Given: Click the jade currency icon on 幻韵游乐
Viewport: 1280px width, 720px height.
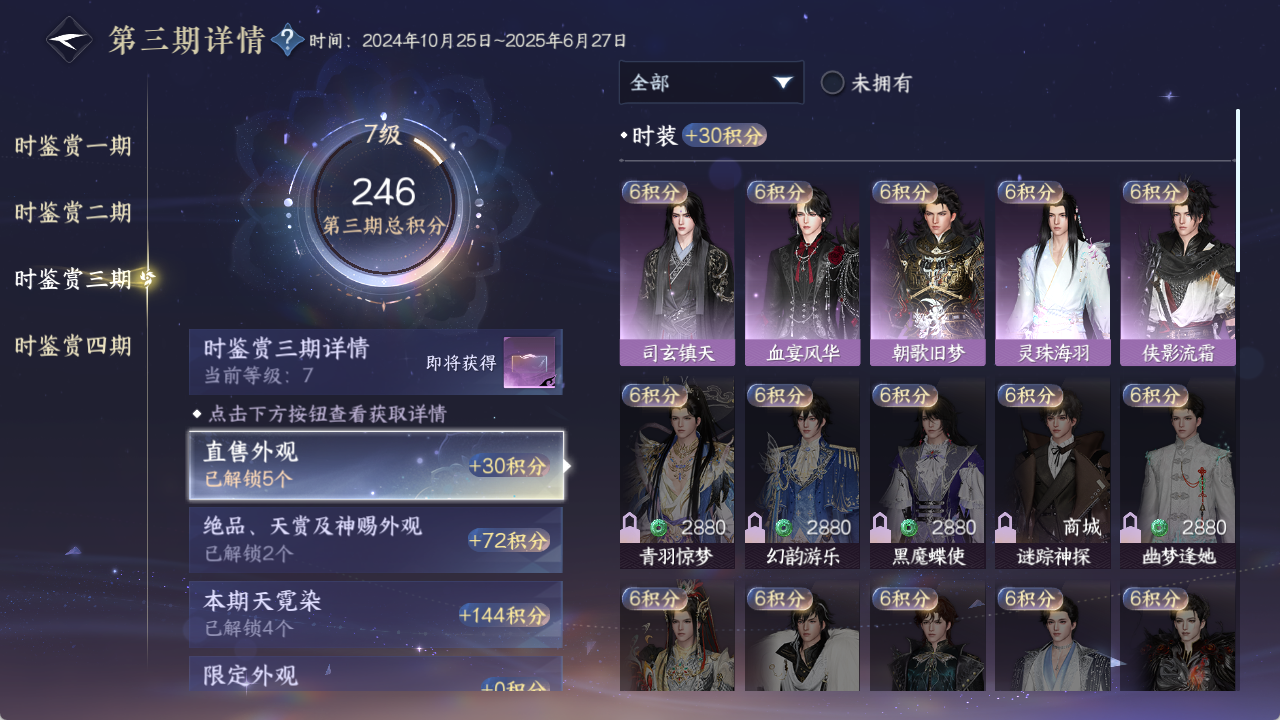Looking at the screenshot, I should (783, 527).
